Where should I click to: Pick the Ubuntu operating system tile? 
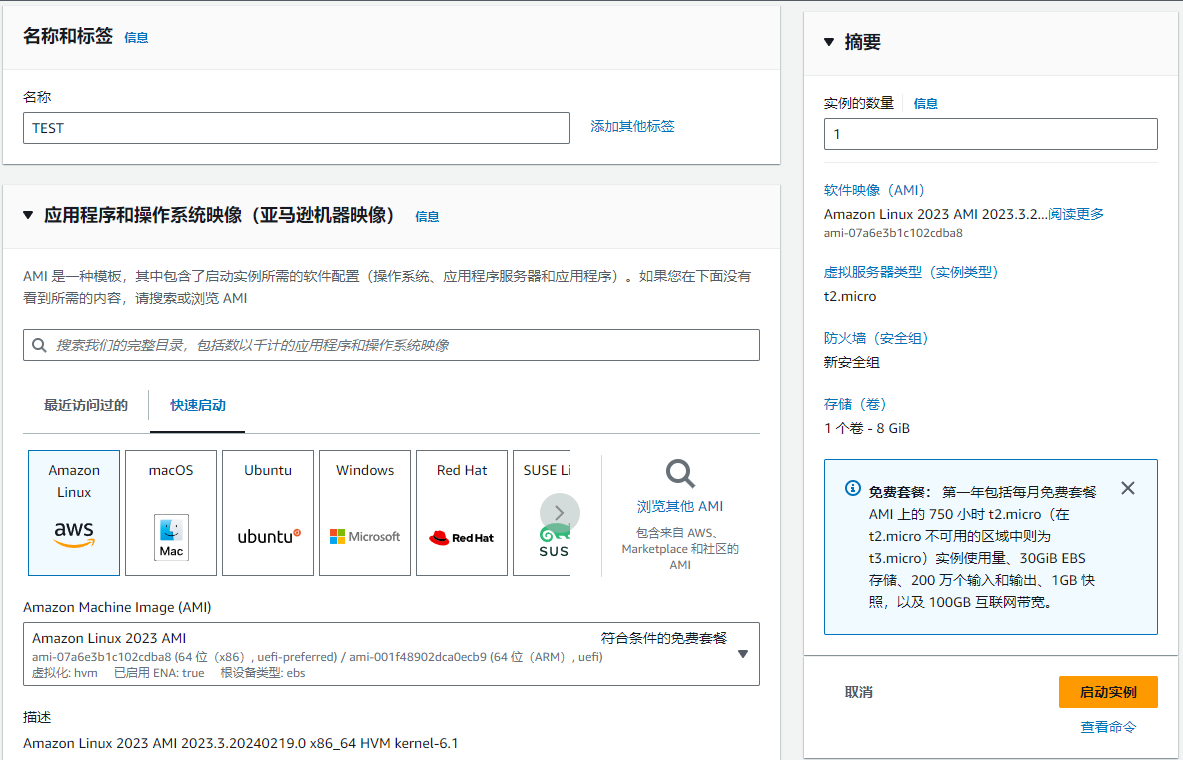(x=268, y=512)
